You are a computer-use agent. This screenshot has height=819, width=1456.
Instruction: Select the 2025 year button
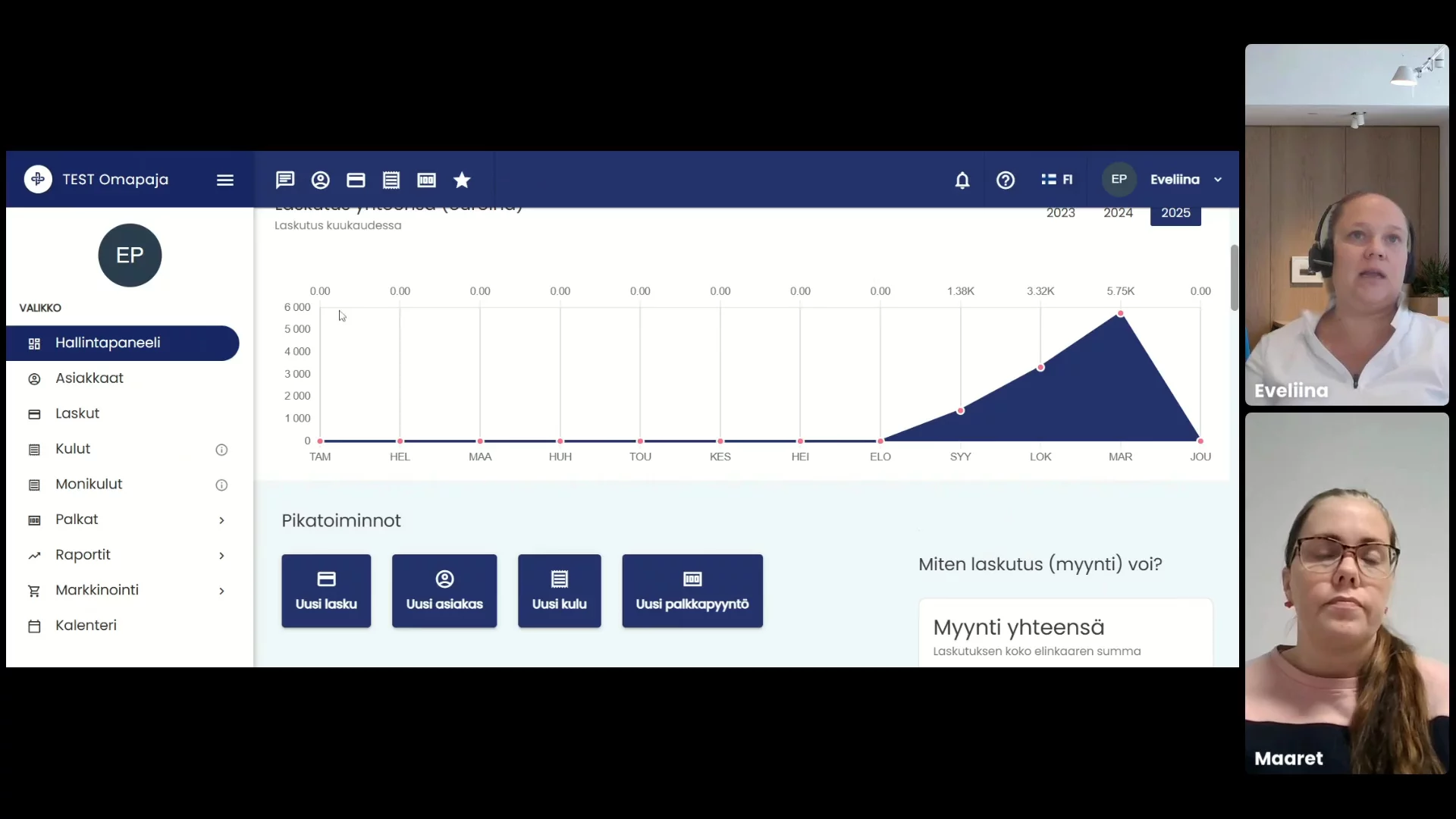[1175, 213]
